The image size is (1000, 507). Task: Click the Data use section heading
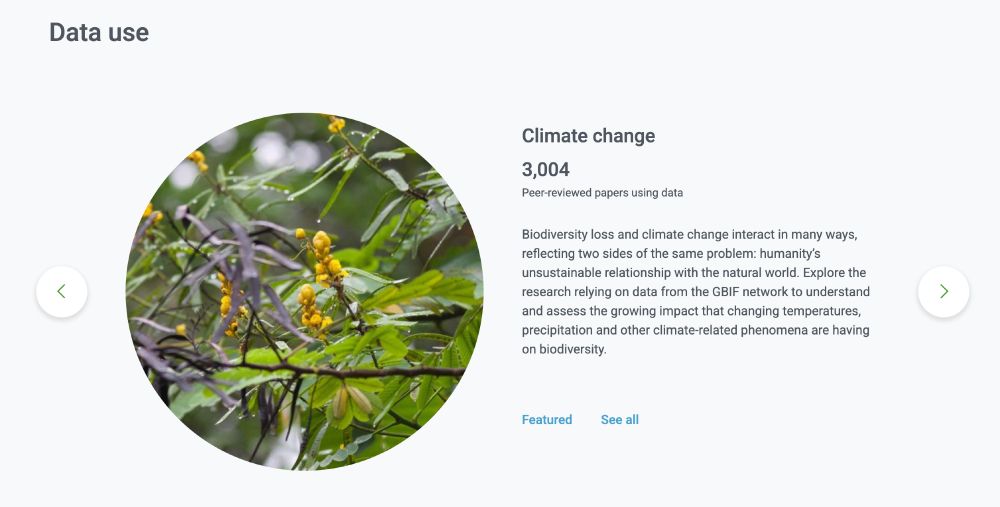pos(99,33)
